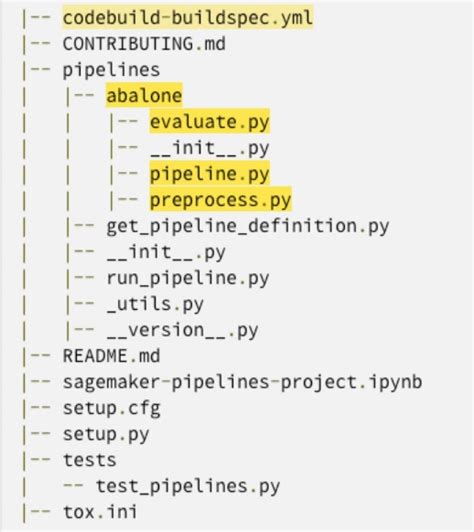This screenshot has height=532, width=474.
Task: Select the _utils.py file
Action: [x=155, y=304]
